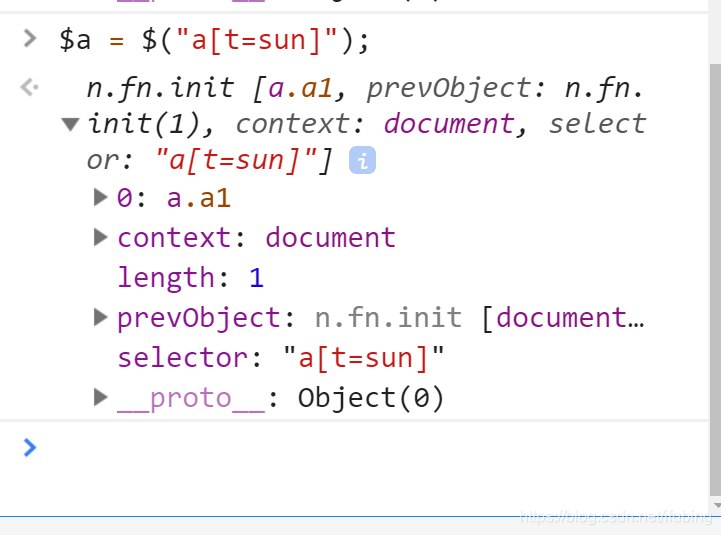Click the n.fn.init [document… value

point(480,318)
